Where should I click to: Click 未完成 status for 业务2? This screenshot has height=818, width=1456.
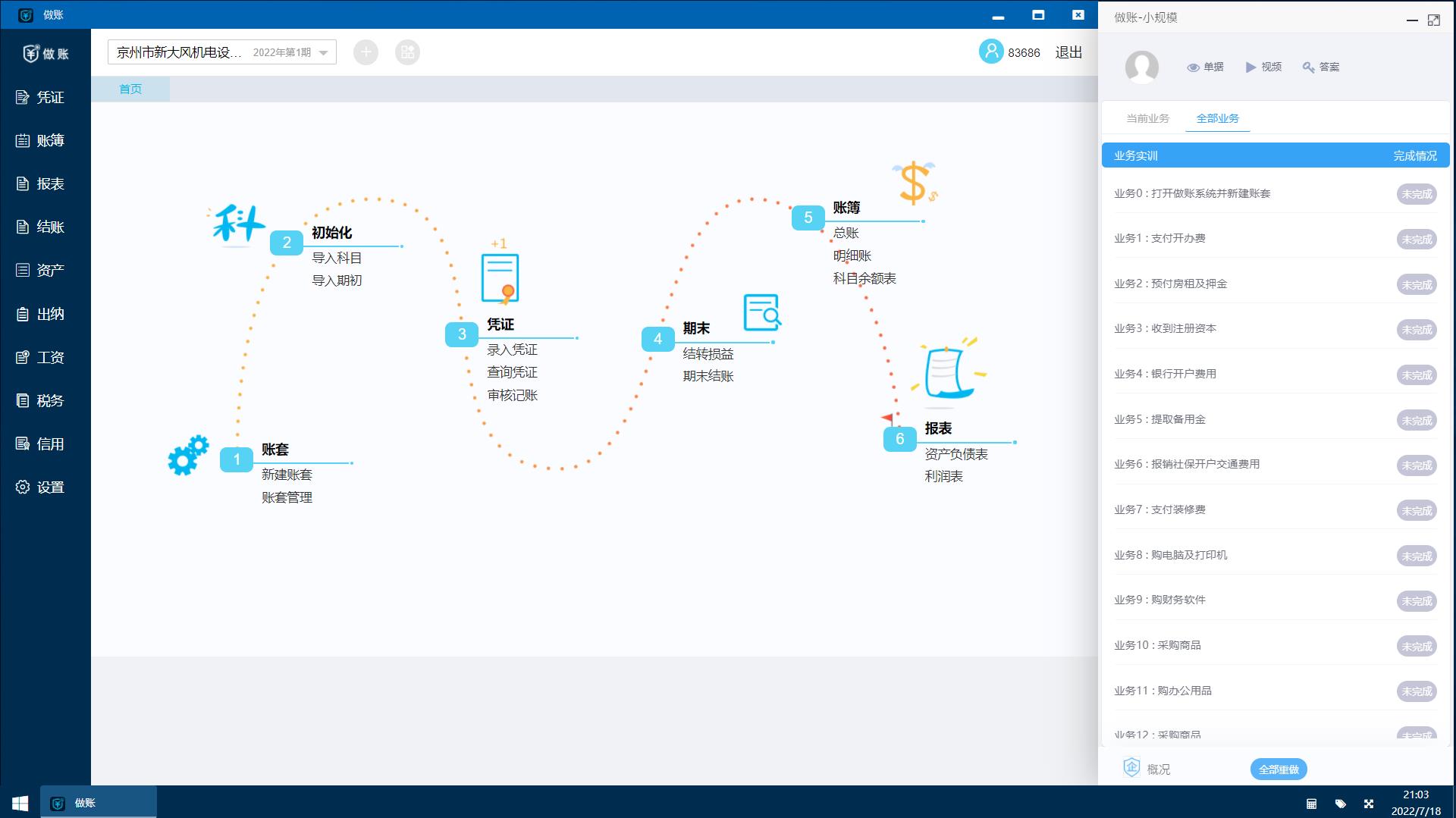click(x=1417, y=285)
